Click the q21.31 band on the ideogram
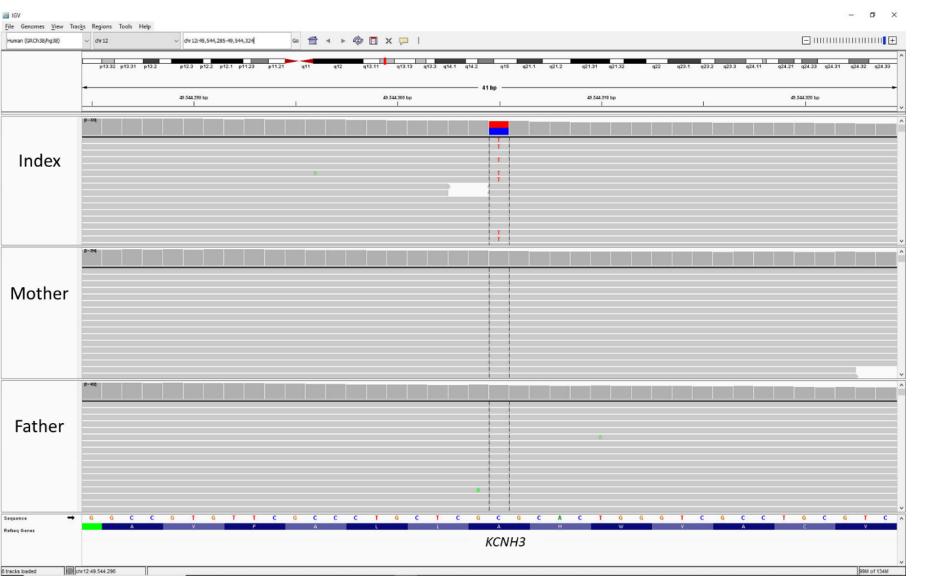Viewport: 928px width, 586px height. [589, 61]
